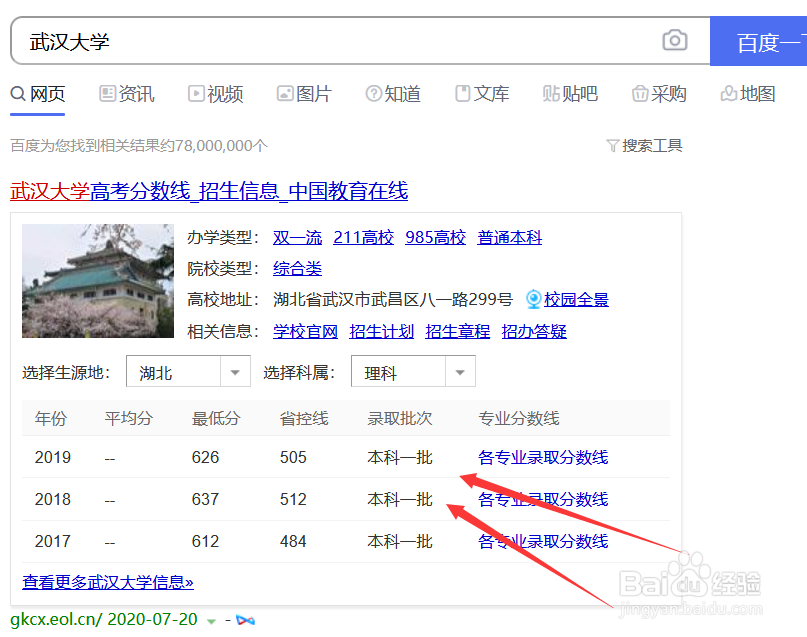807x637 pixels.
Task: Open the 选择生源地 dropdown showing 湖北
Action: 188,371
